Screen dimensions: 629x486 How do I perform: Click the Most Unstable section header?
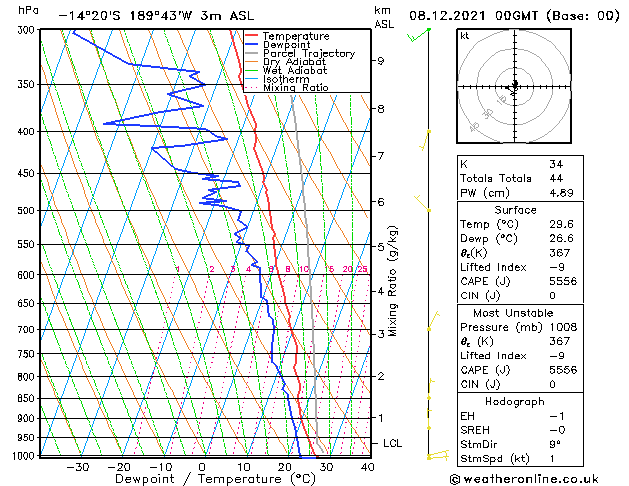pos(514,313)
